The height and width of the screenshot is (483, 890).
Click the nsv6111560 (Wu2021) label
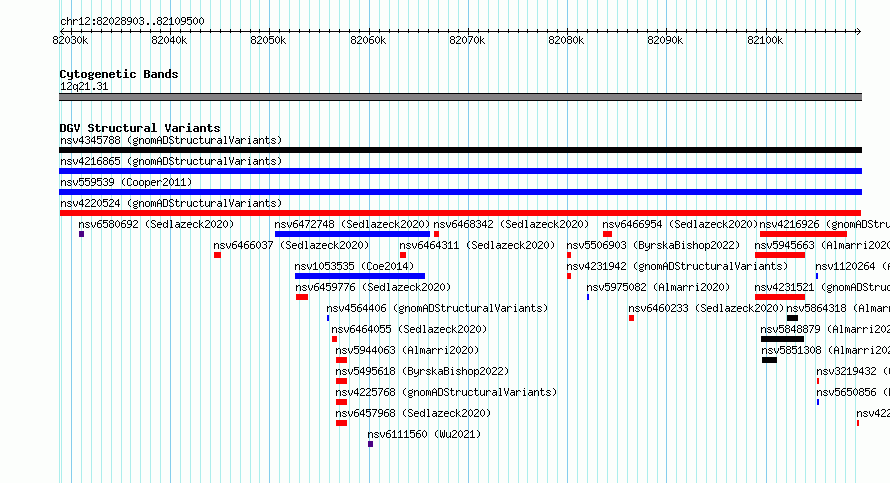pyautogui.click(x=424, y=434)
